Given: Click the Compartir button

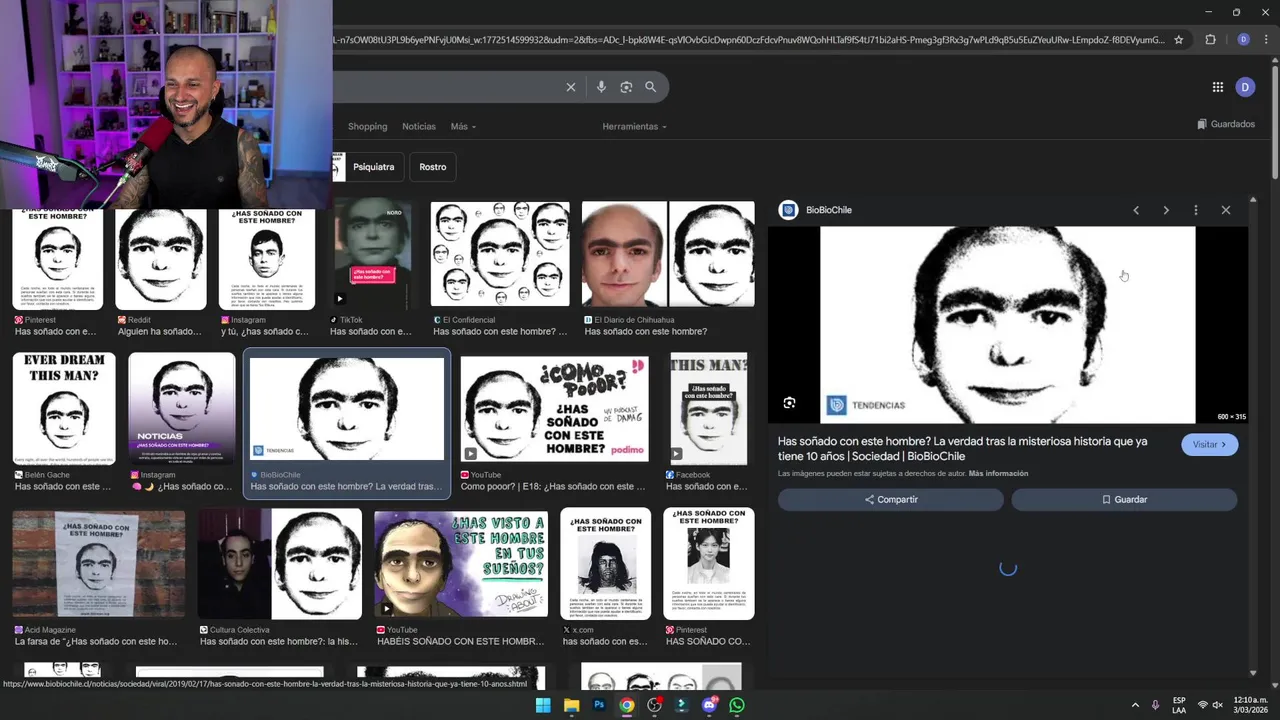Looking at the screenshot, I should coord(891,499).
